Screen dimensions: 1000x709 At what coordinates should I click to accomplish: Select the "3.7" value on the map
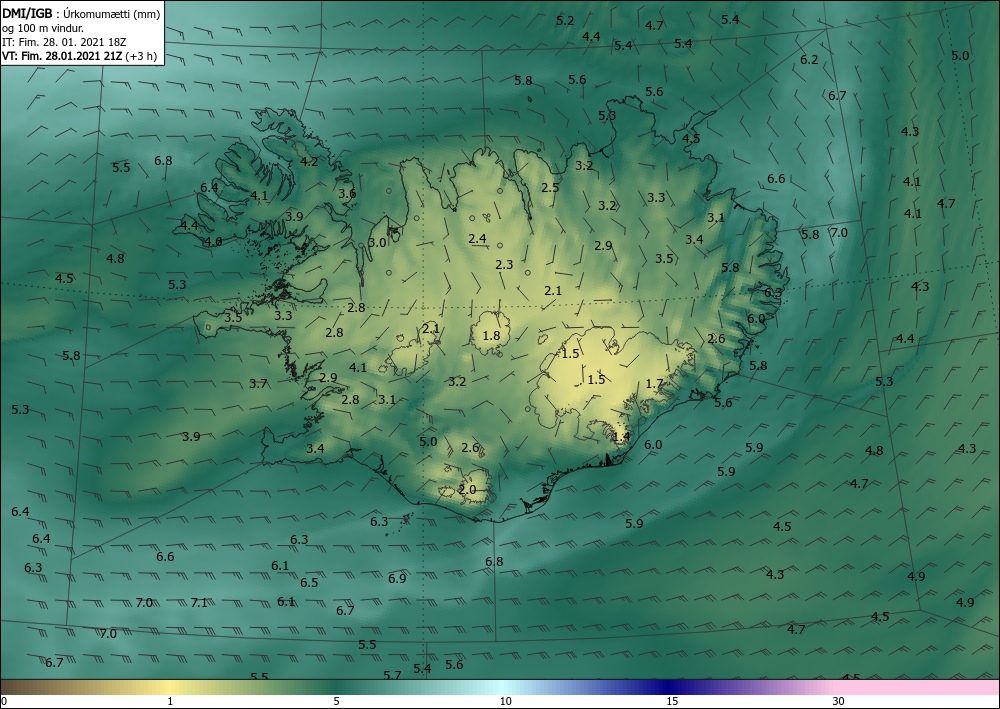click(x=258, y=383)
